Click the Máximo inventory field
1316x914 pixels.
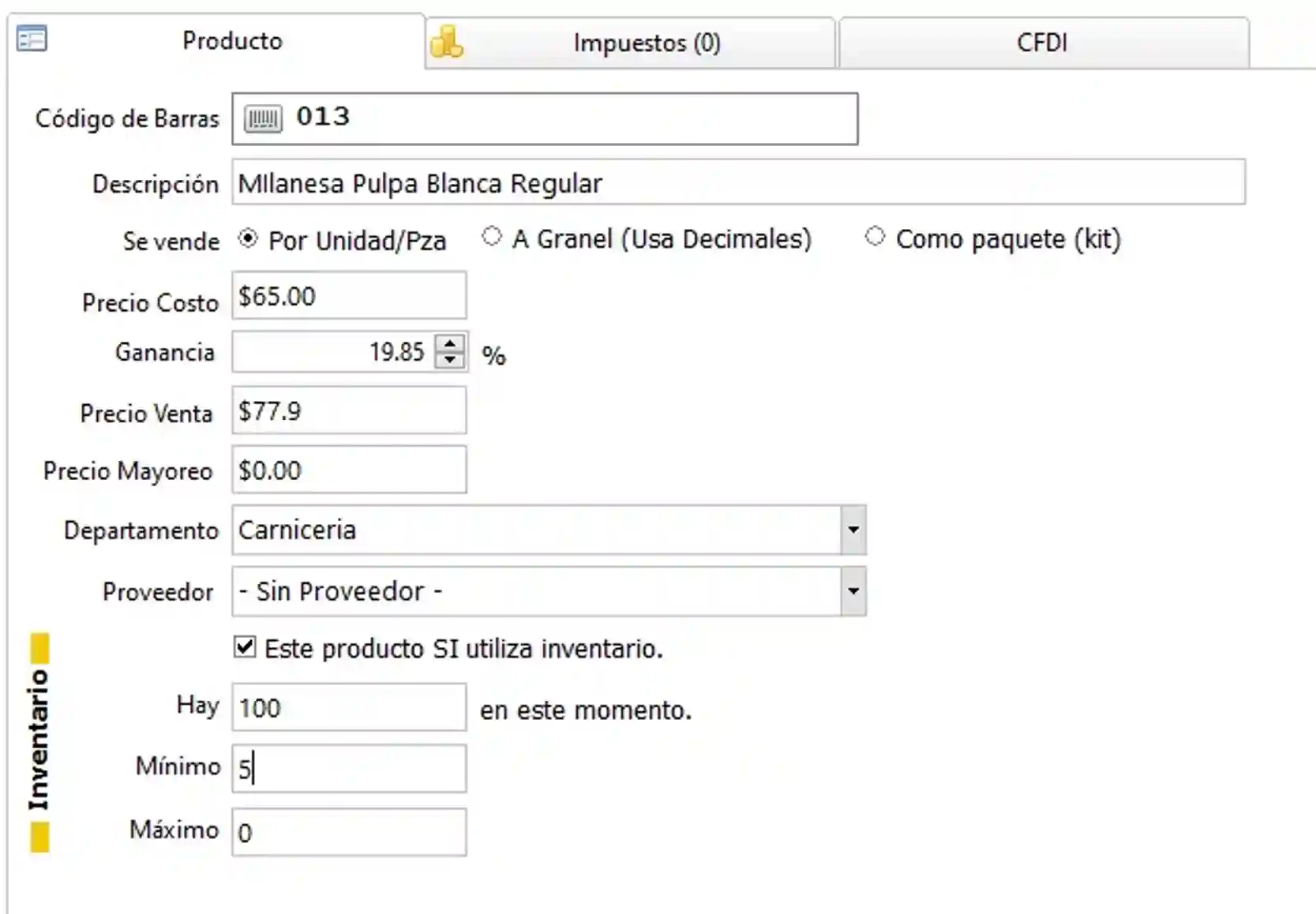tap(347, 831)
